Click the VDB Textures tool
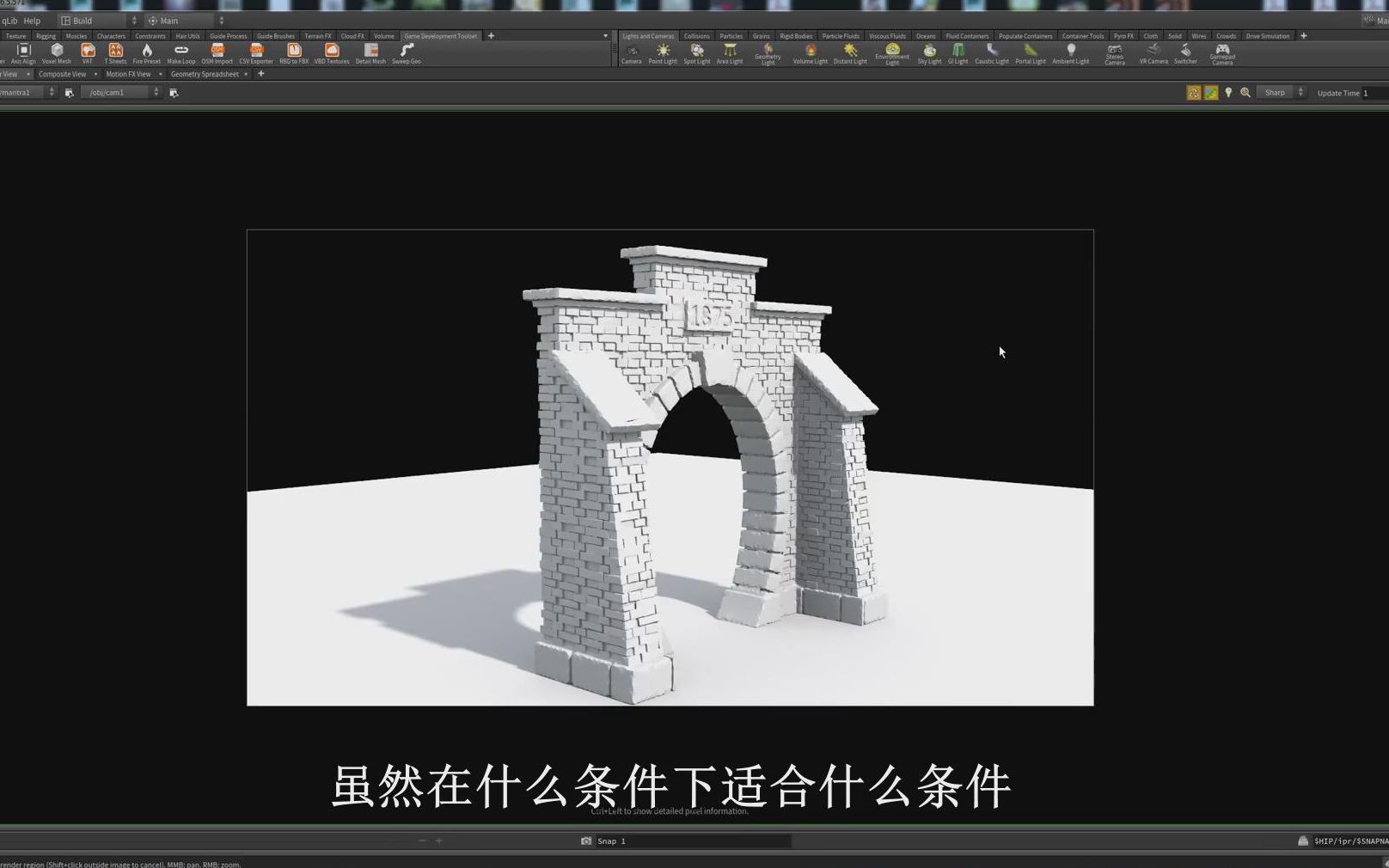Screen dimensions: 1389x868 point(332,54)
